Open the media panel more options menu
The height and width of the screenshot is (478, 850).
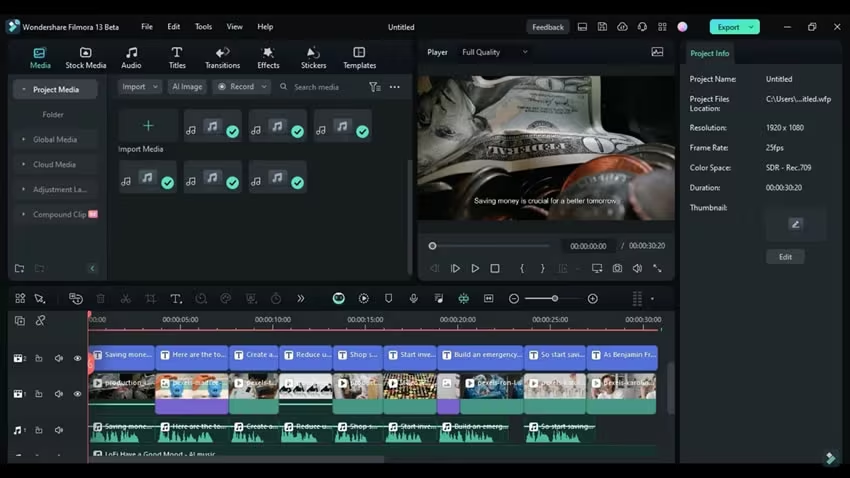coord(395,87)
